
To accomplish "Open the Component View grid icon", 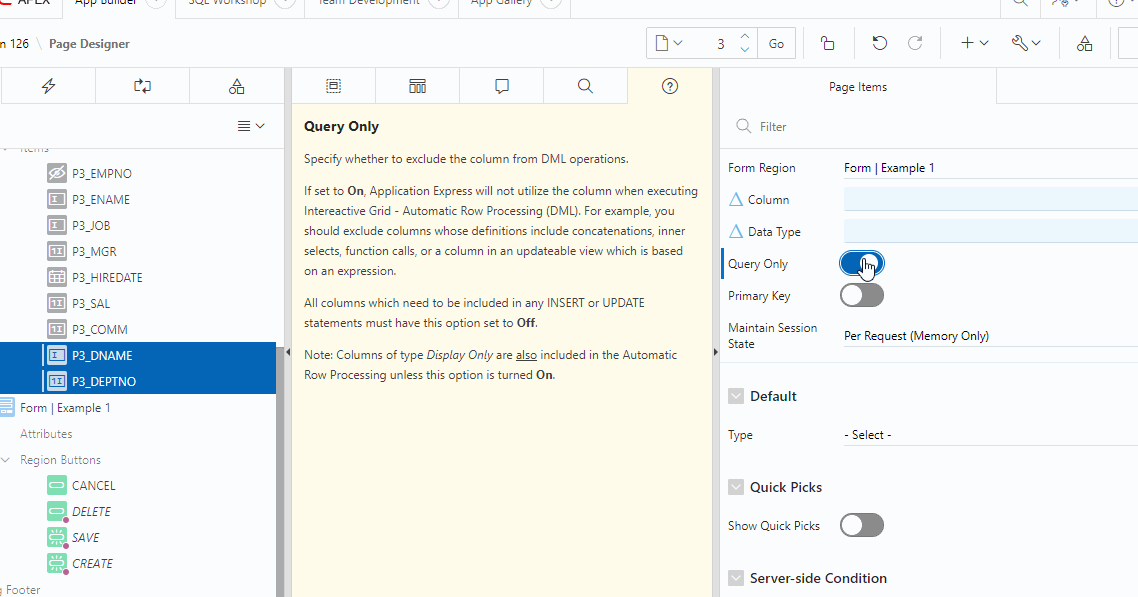I will [417, 87].
